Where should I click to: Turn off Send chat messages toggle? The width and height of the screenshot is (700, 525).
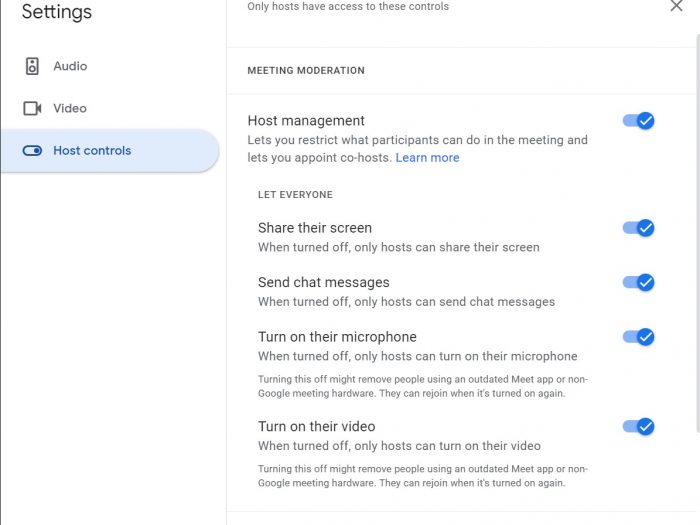click(x=638, y=282)
